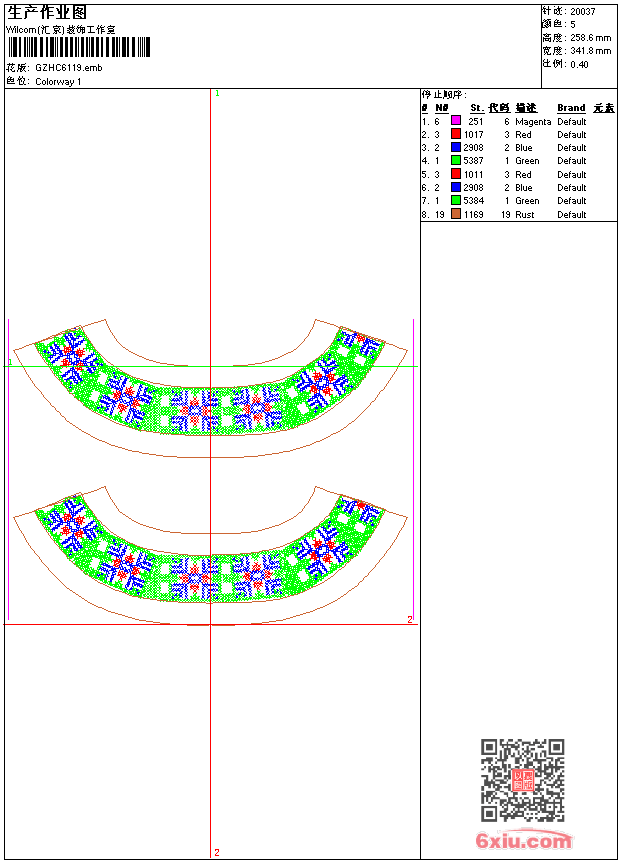Click thread code 1017
The image size is (620, 860).
474,134
